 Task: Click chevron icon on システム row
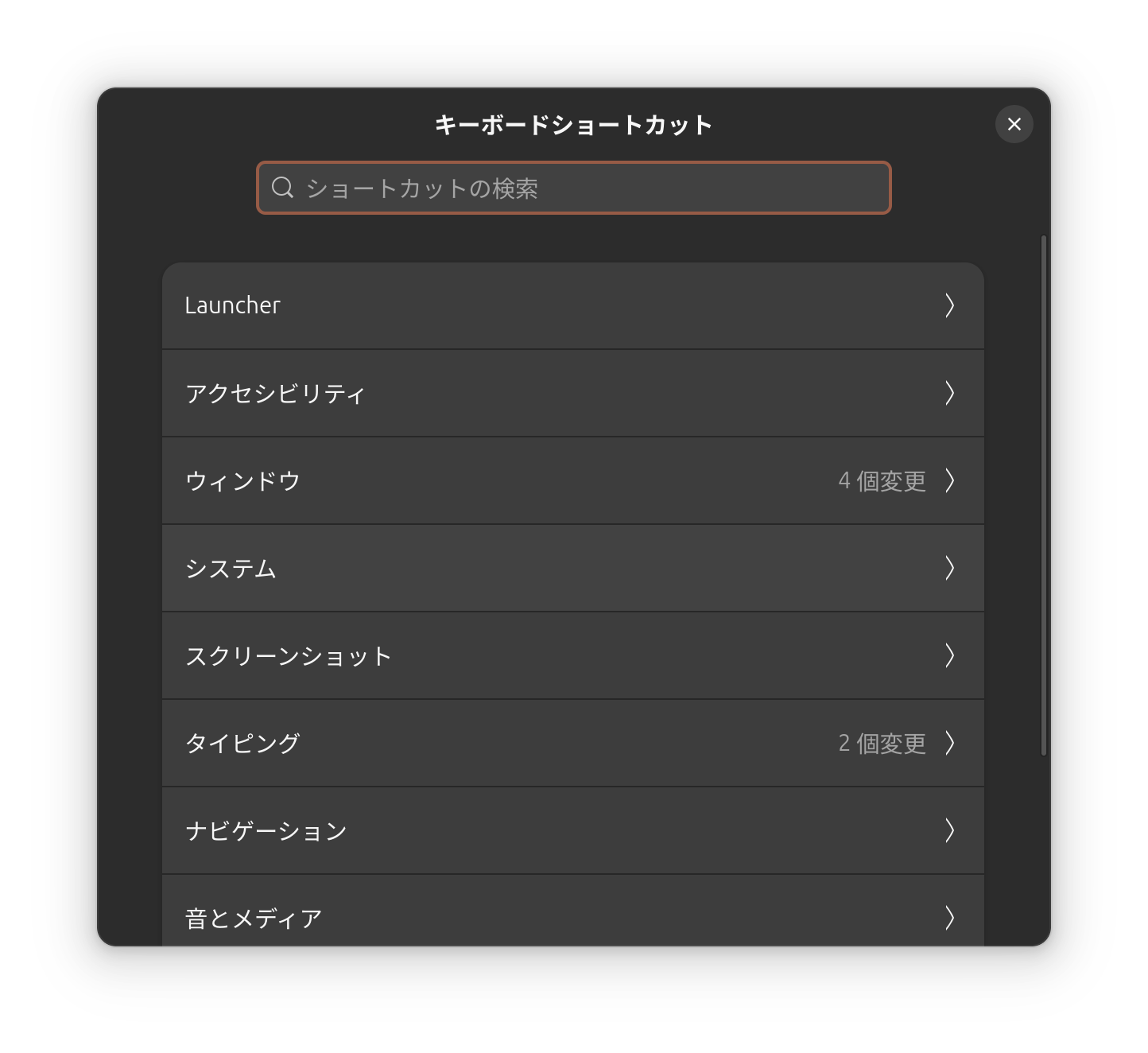pos(949,568)
